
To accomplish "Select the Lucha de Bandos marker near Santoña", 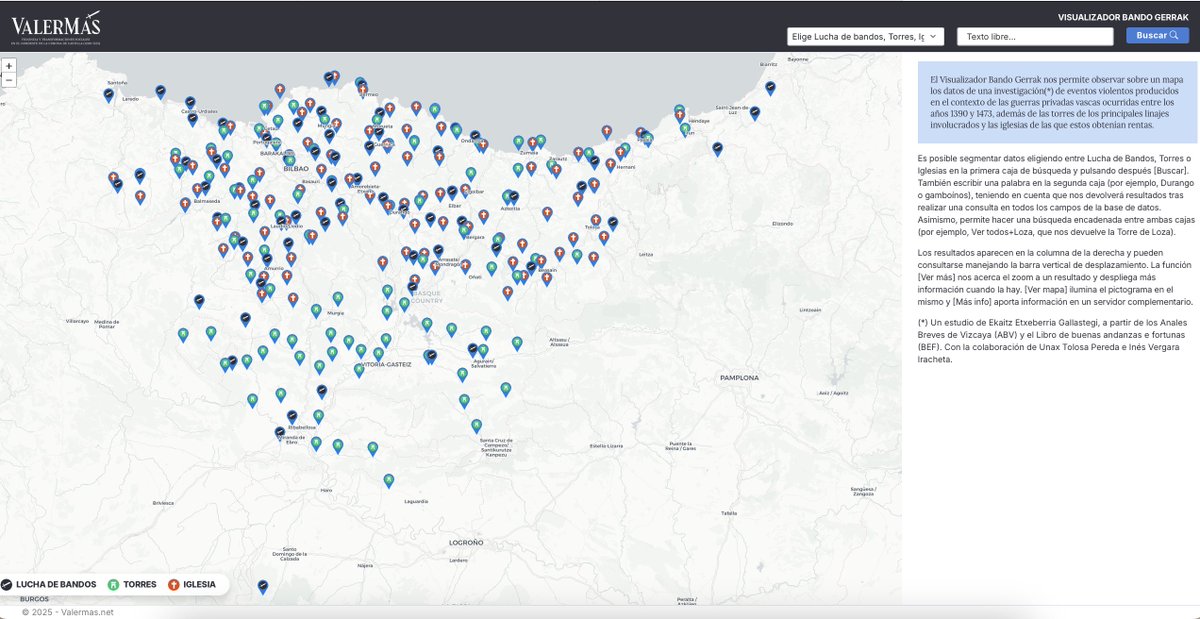I will pos(109,95).
